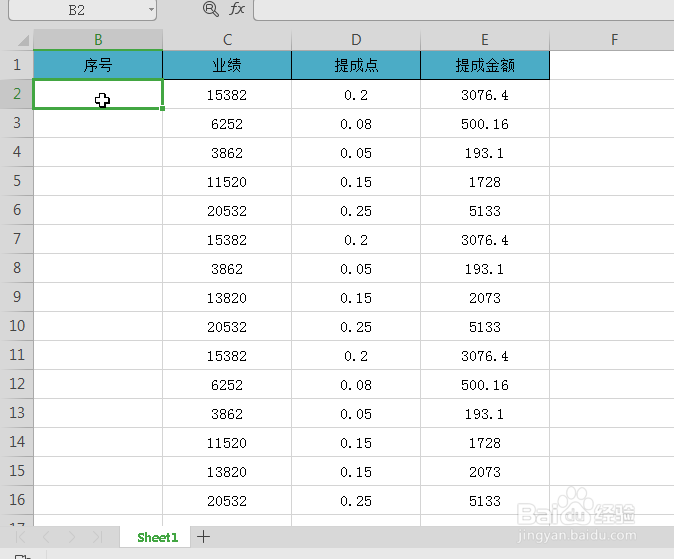Select cell E6 containing 5133
The height and width of the screenshot is (559, 674).
[x=485, y=211]
